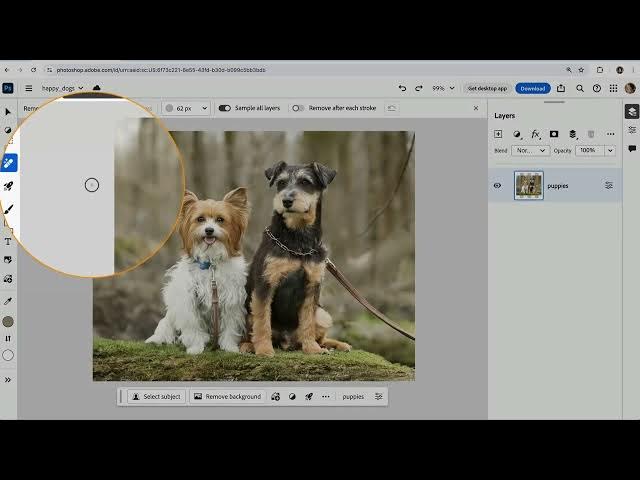Image resolution: width=640 pixels, height=480 pixels.
Task: Open the search icon in app header
Action: tap(580, 88)
